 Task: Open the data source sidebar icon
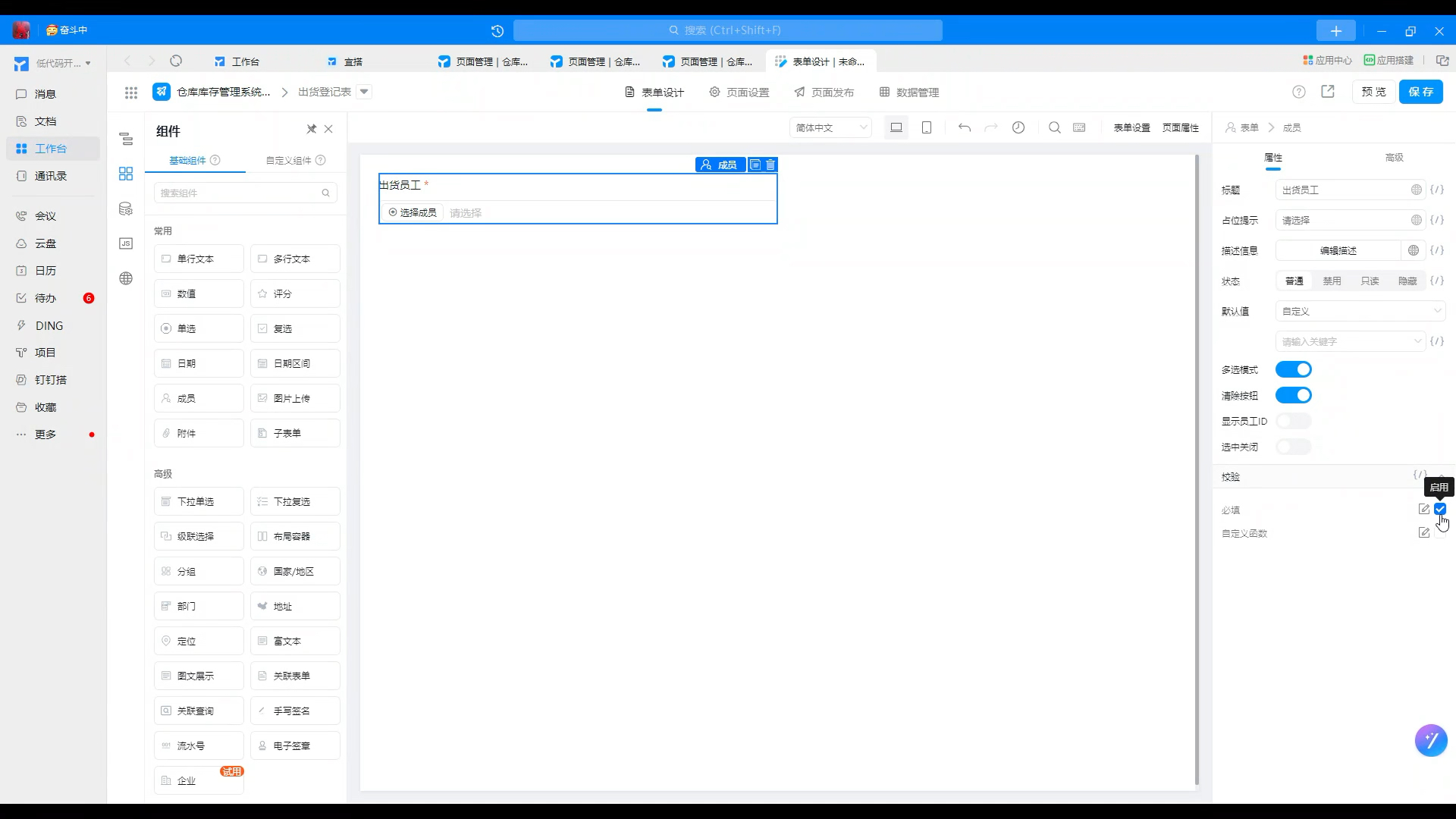pos(126,209)
